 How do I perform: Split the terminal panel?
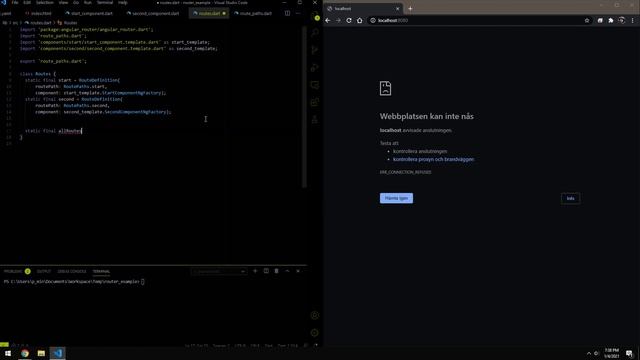point(266,271)
